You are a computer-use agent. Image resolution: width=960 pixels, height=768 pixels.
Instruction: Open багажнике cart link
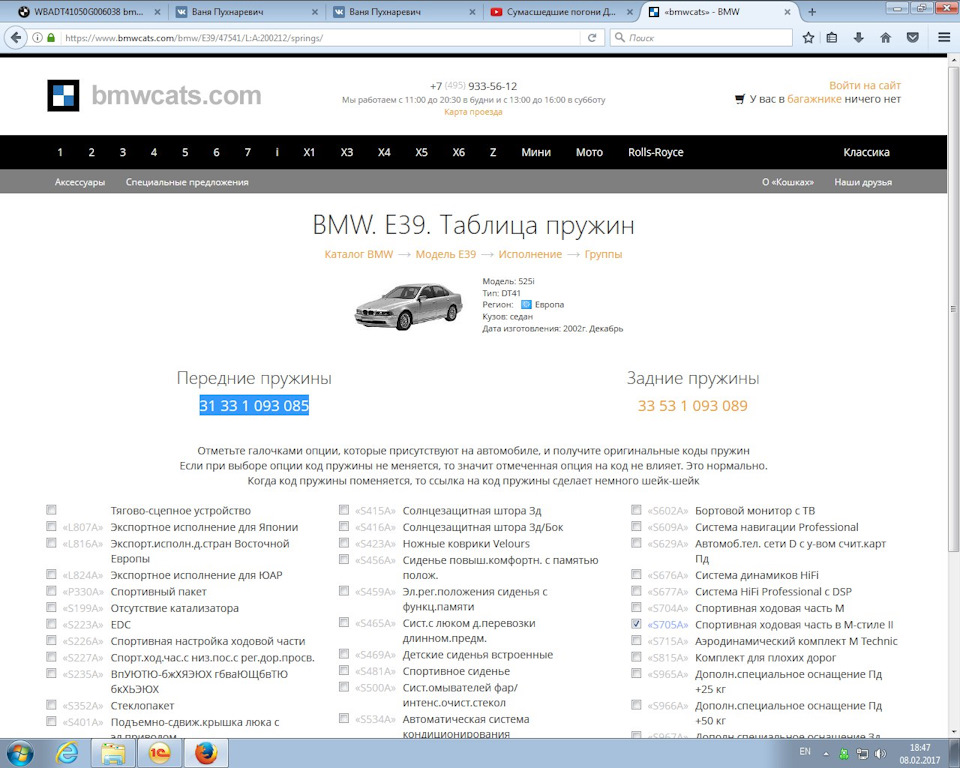click(814, 99)
